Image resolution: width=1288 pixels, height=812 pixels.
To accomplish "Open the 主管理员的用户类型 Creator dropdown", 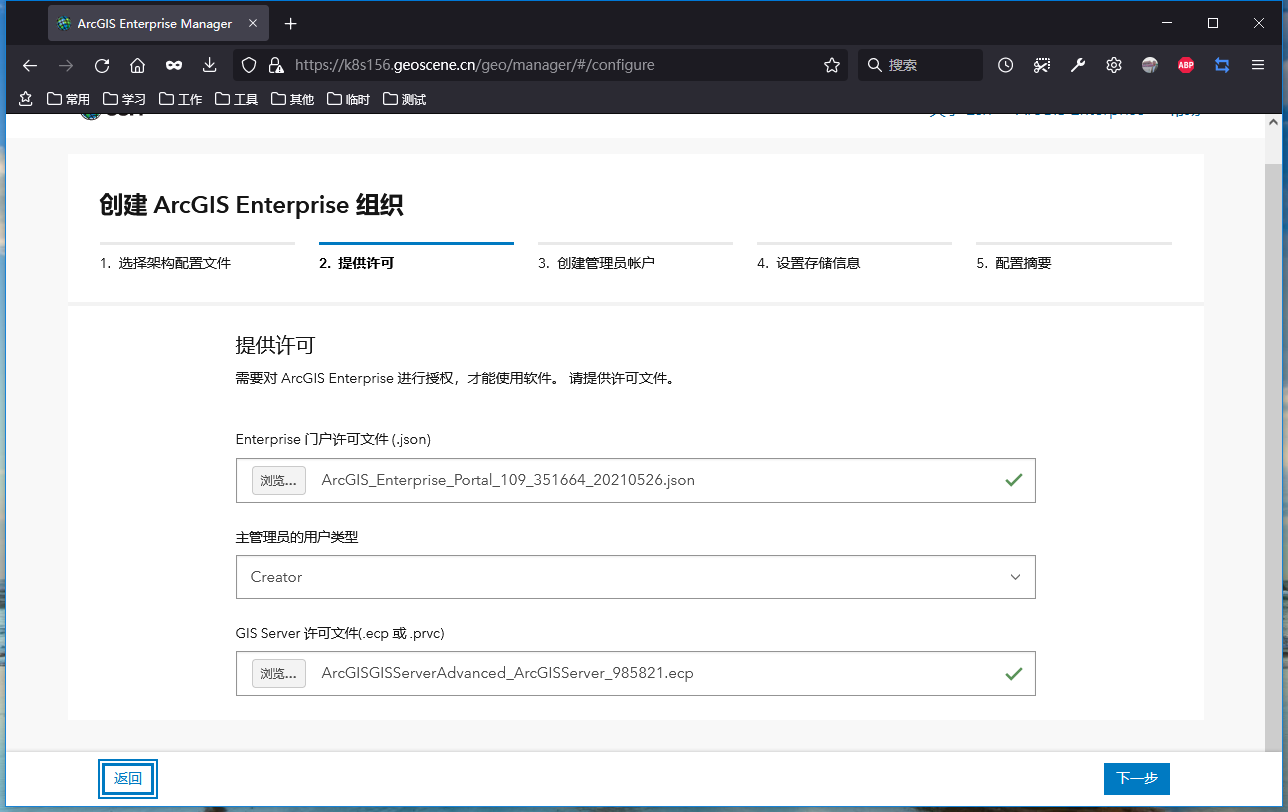I will [x=636, y=577].
